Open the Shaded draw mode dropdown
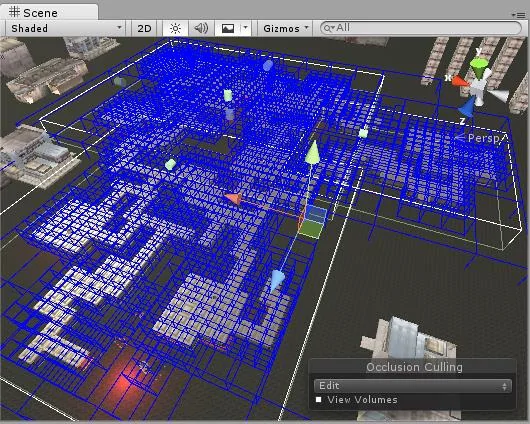Image resolution: width=530 pixels, height=424 pixels. pos(66,28)
